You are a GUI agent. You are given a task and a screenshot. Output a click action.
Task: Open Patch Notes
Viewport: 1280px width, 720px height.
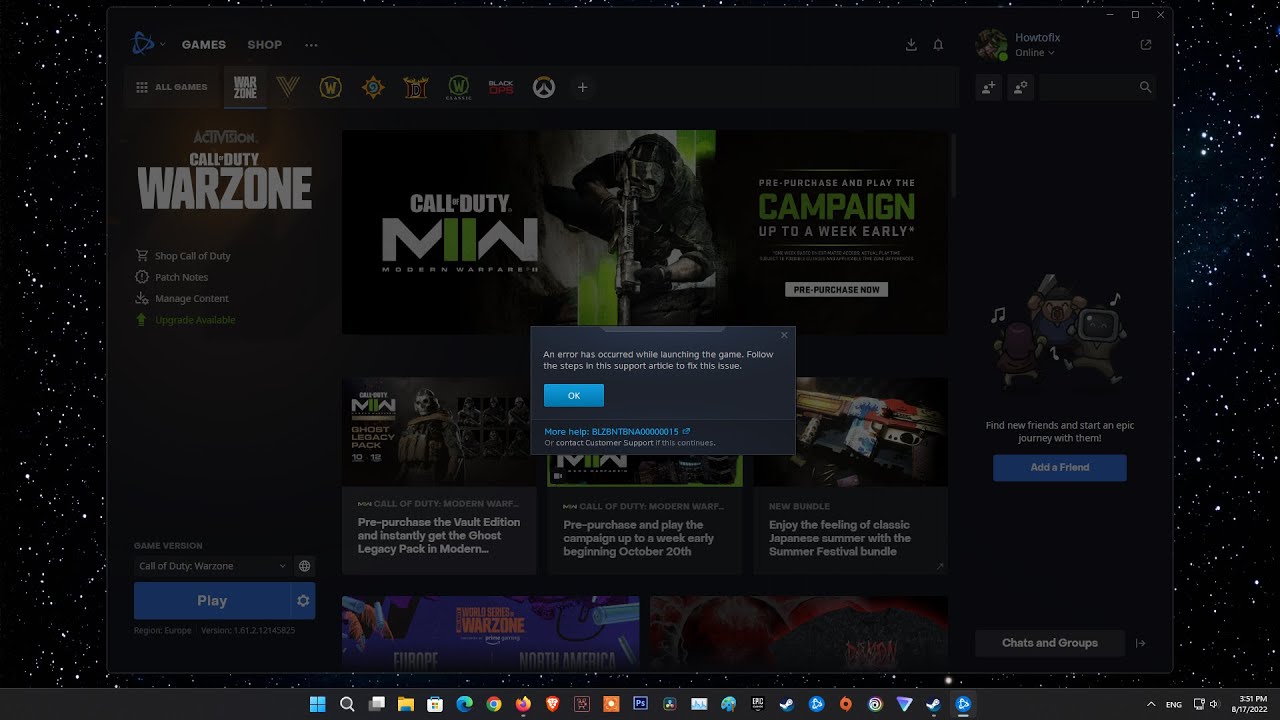point(172,277)
